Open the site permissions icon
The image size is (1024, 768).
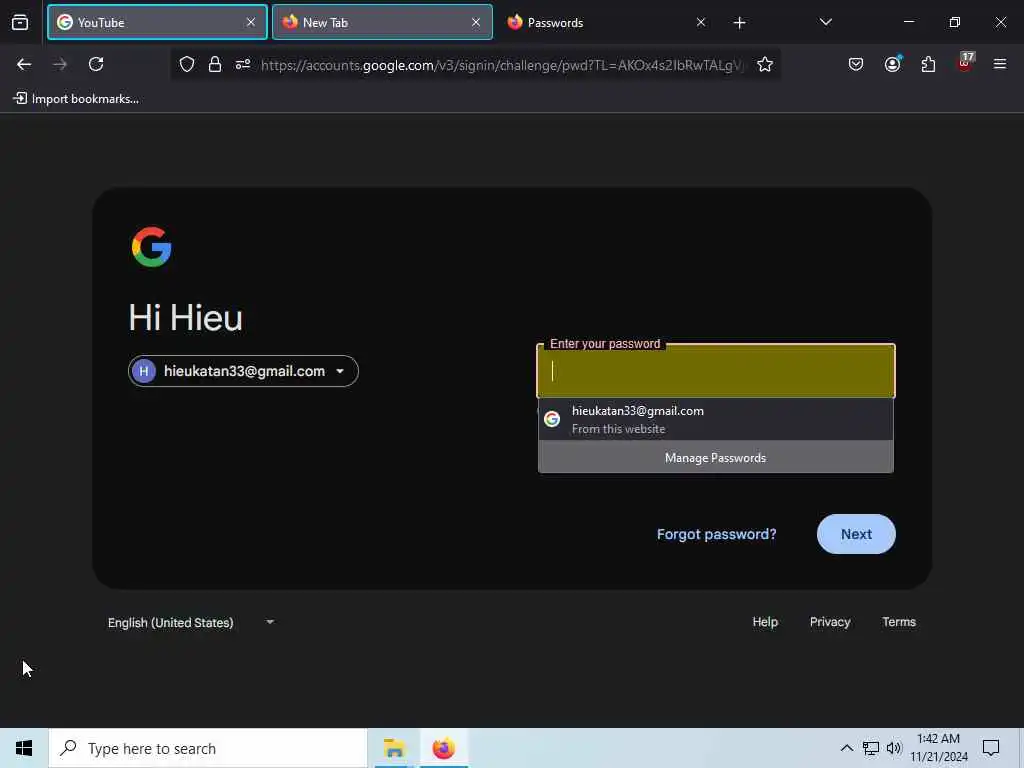pos(243,64)
